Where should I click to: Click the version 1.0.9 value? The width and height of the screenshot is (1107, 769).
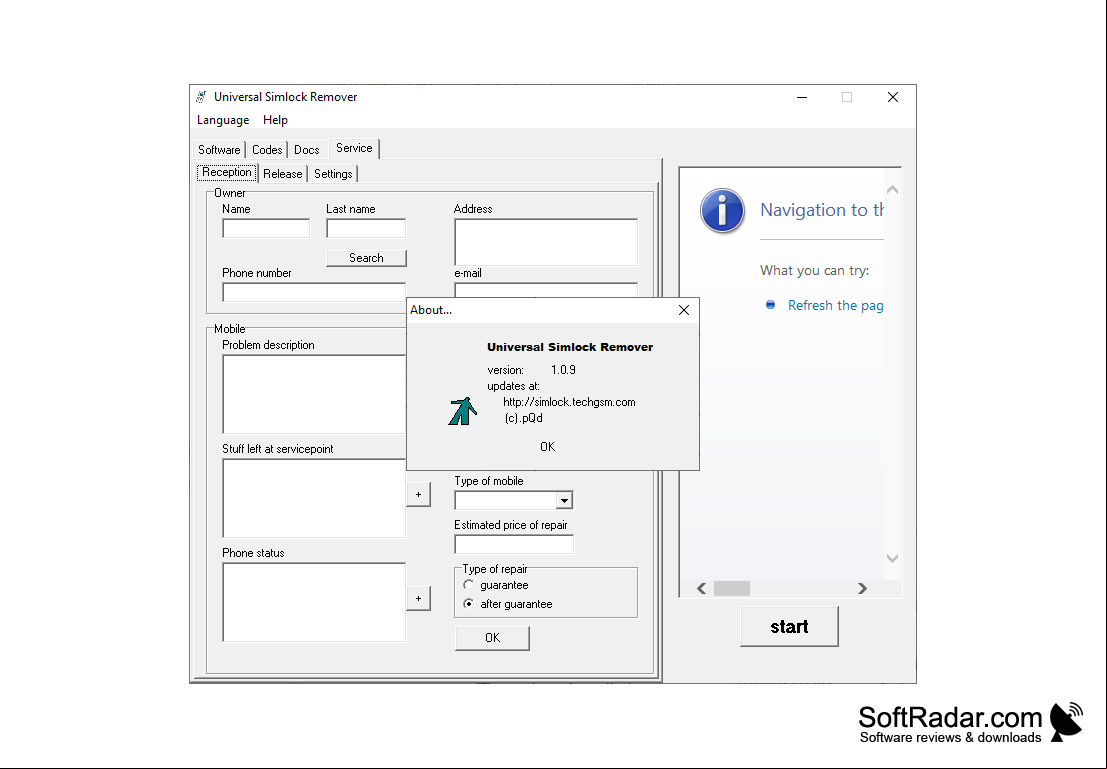point(563,369)
